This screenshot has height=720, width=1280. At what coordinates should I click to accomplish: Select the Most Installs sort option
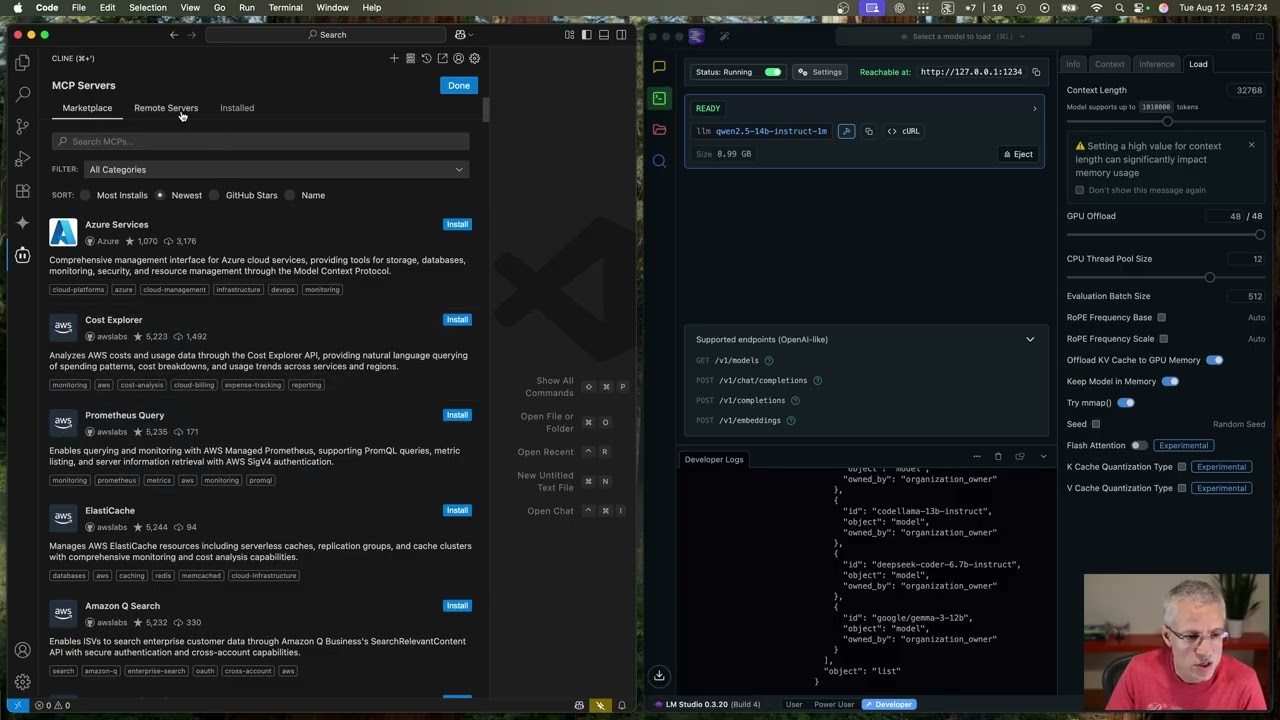point(85,195)
